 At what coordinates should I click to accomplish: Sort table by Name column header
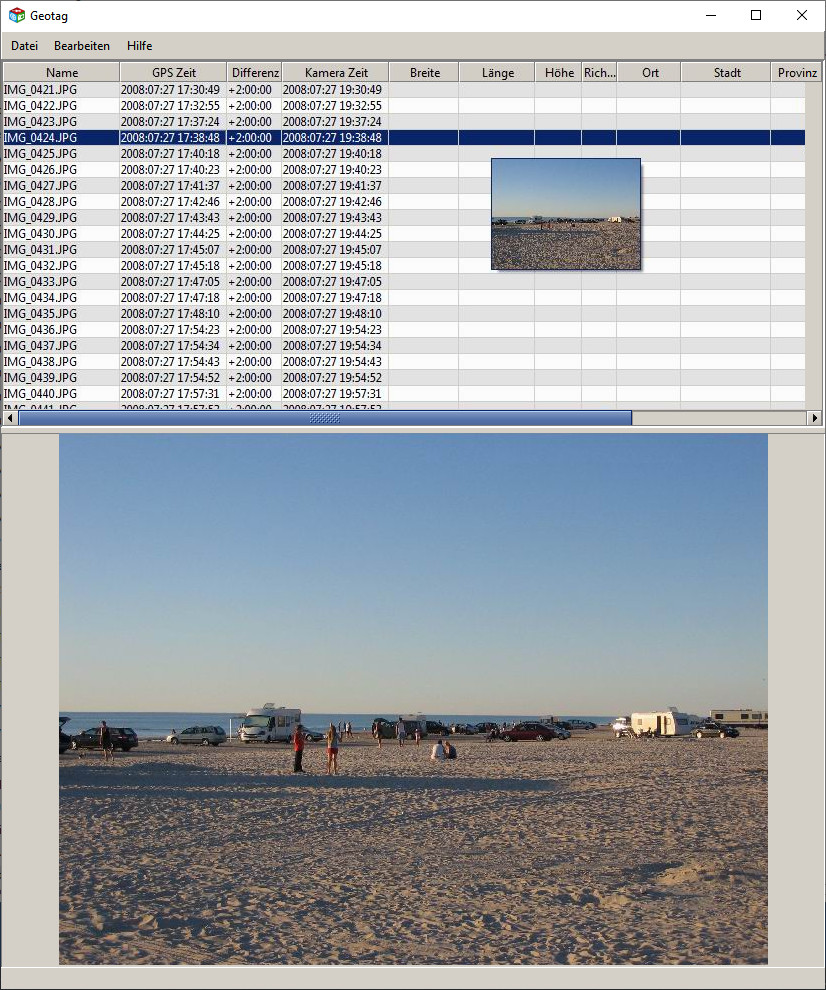62,73
